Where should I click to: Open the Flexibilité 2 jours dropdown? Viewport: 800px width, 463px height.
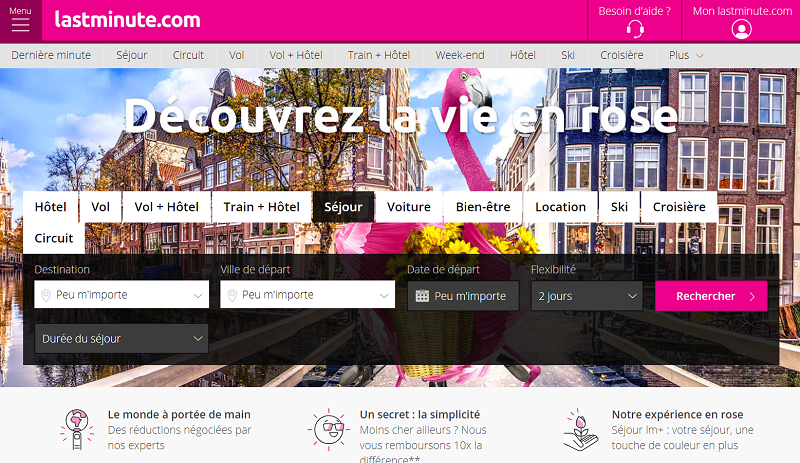click(587, 296)
